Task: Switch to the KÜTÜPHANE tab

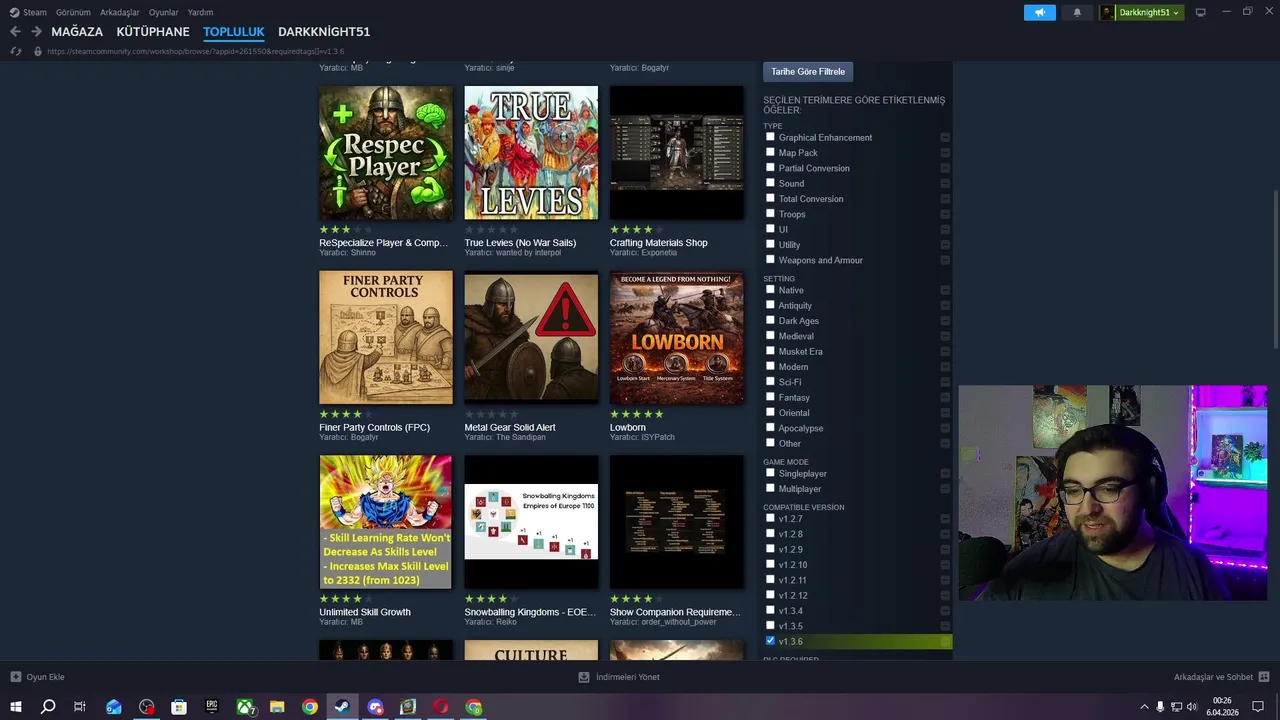Action: [153, 32]
